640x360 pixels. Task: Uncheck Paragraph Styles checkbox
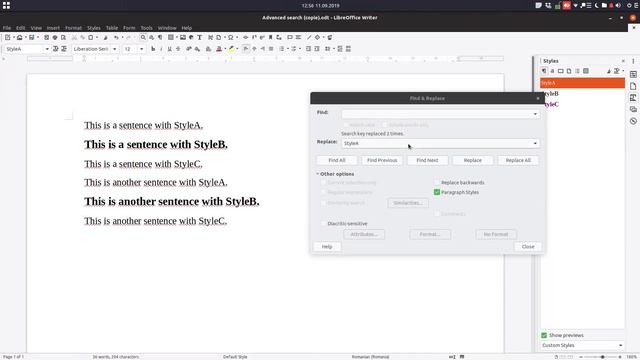pyautogui.click(x=437, y=192)
